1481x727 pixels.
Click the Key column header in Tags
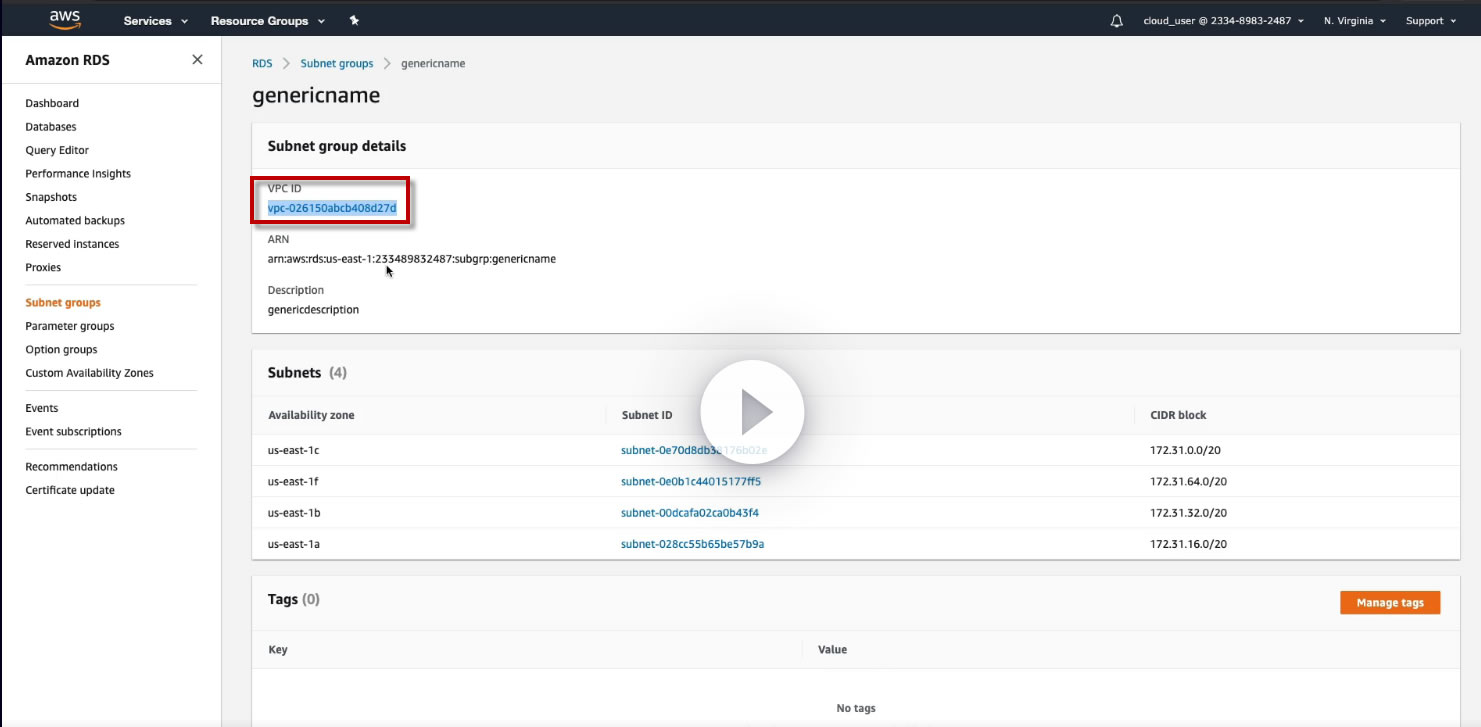point(278,650)
